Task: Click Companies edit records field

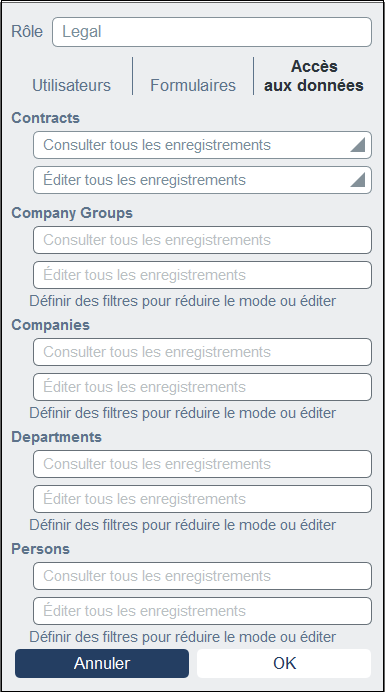Action: [x=202, y=387]
